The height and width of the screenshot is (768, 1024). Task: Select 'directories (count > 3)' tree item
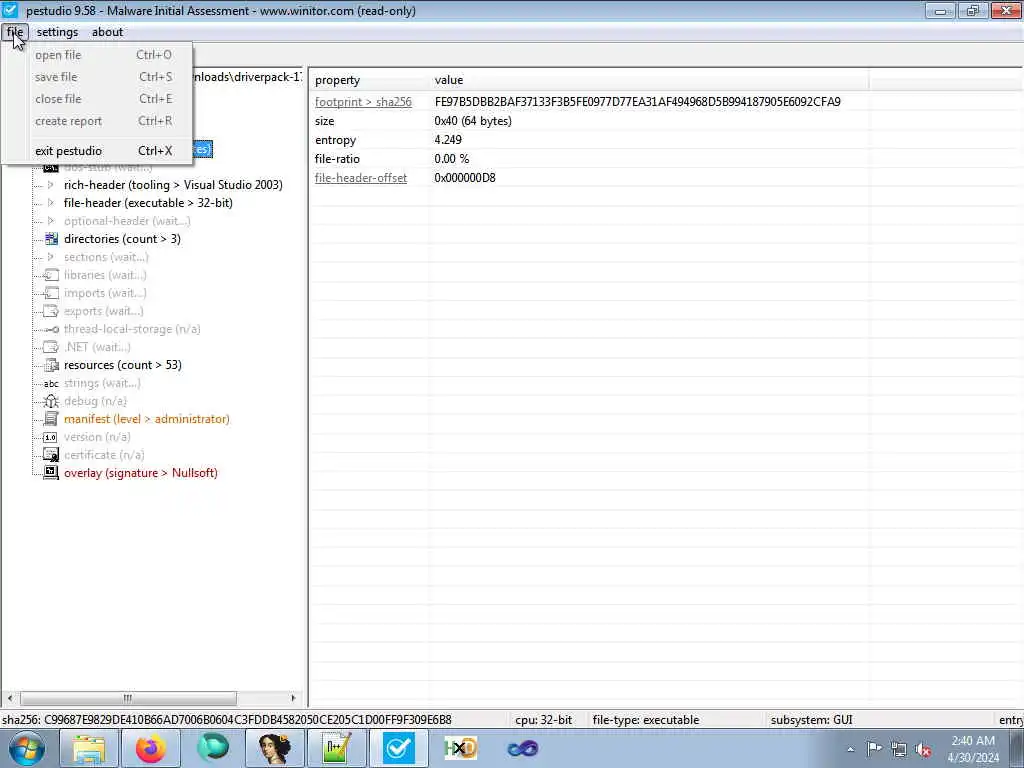point(122,239)
